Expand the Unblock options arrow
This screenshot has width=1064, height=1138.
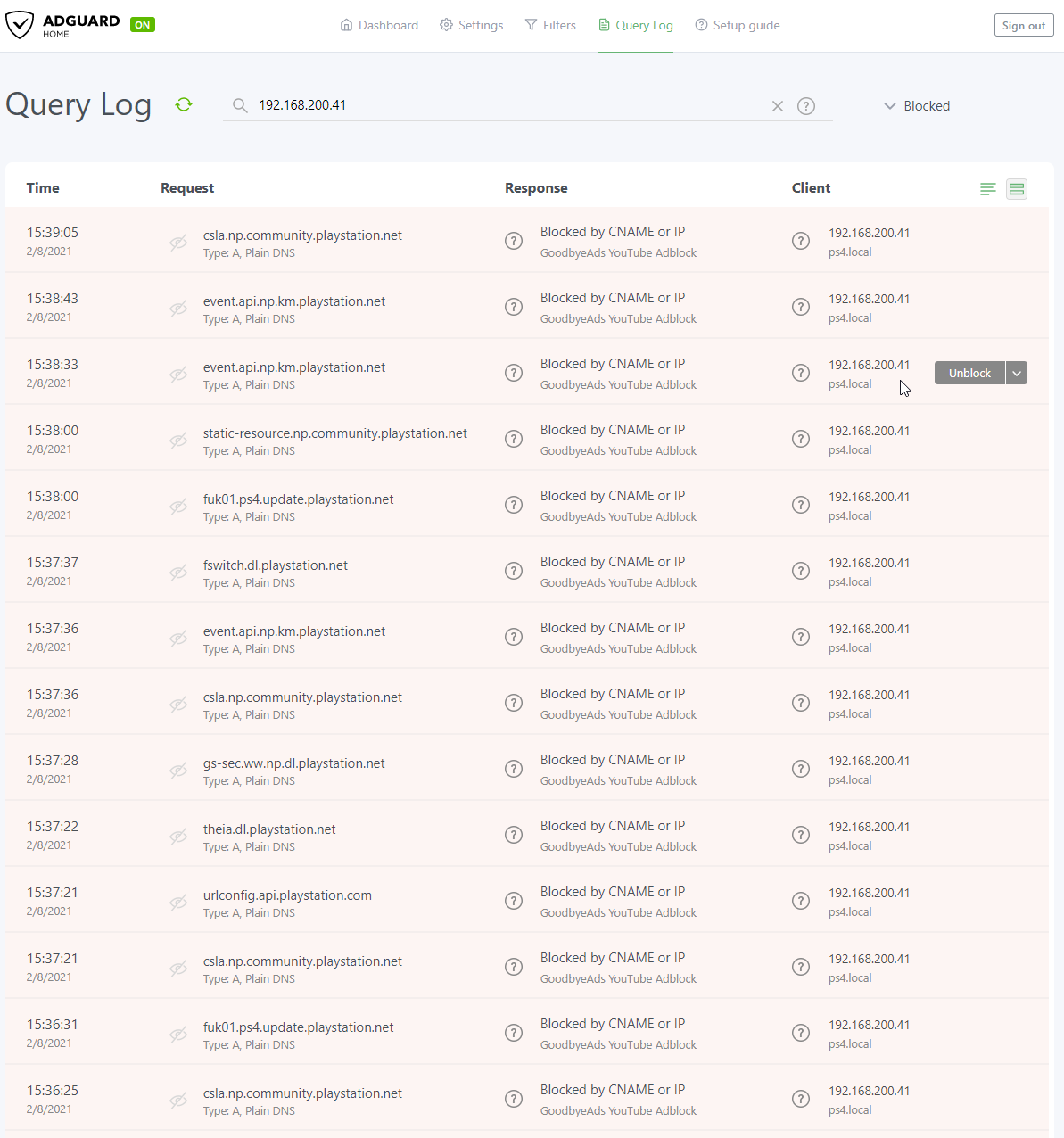click(1017, 373)
